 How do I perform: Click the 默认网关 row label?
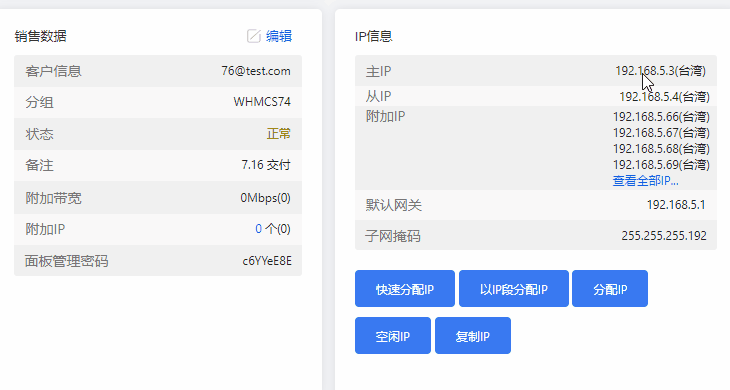pyautogui.click(x=394, y=205)
